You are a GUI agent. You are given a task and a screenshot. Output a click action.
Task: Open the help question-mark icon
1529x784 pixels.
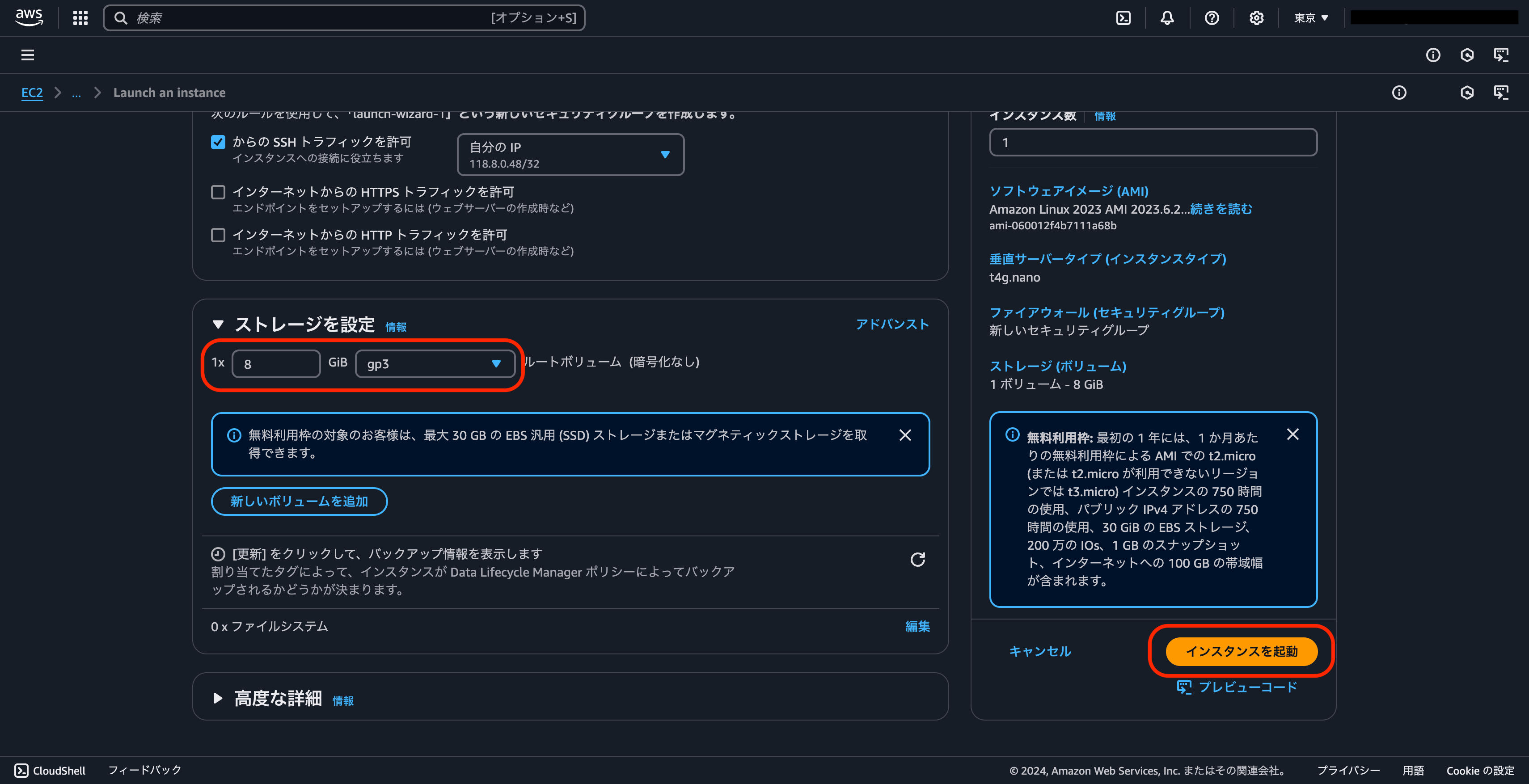1212,18
